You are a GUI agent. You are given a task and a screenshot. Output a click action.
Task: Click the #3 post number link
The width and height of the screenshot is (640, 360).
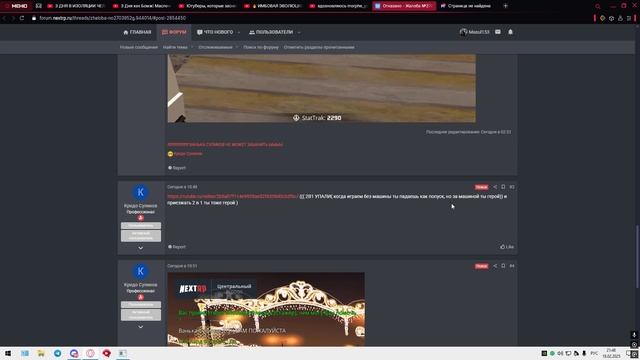pyautogui.click(x=512, y=187)
